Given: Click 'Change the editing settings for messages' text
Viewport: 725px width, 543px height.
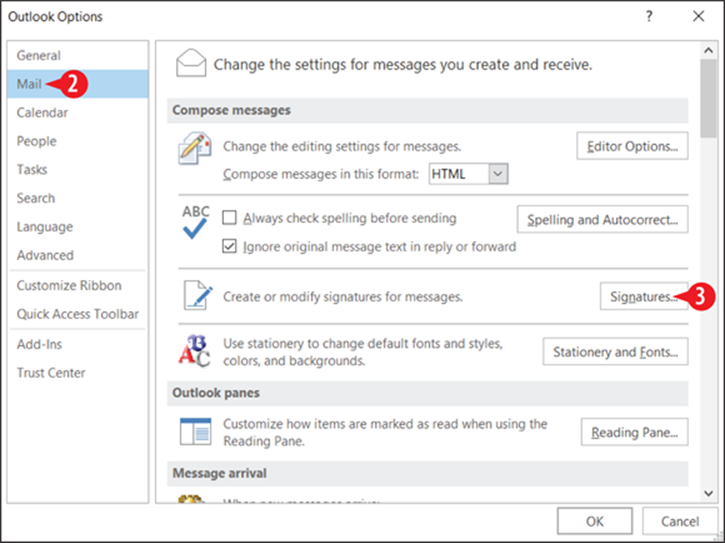Looking at the screenshot, I should [342, 146].
